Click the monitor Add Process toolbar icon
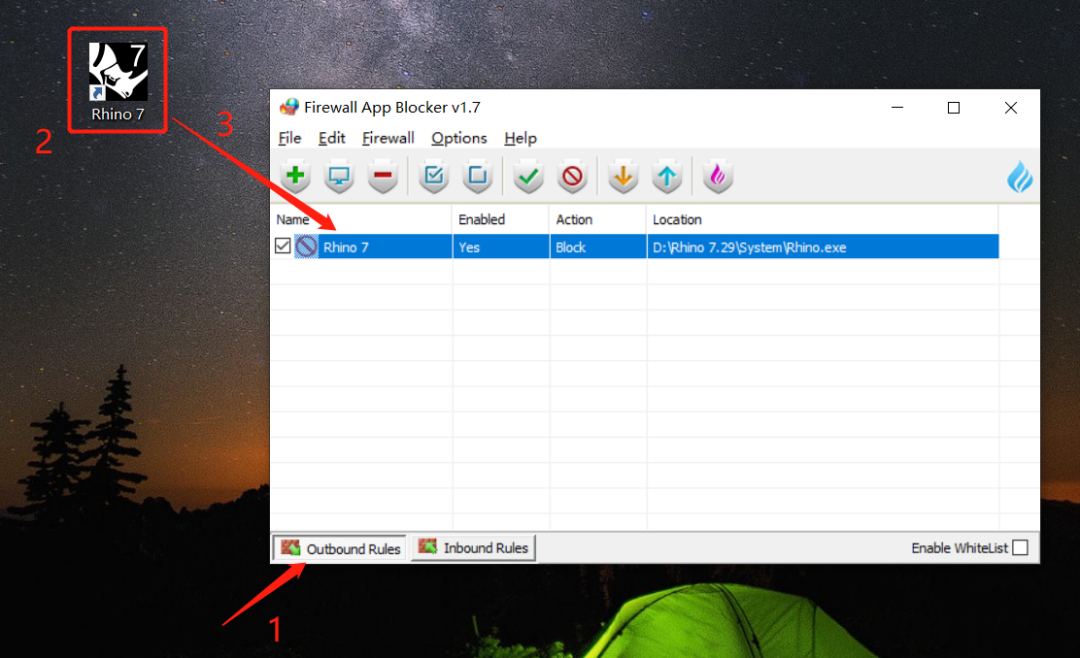 339,177
